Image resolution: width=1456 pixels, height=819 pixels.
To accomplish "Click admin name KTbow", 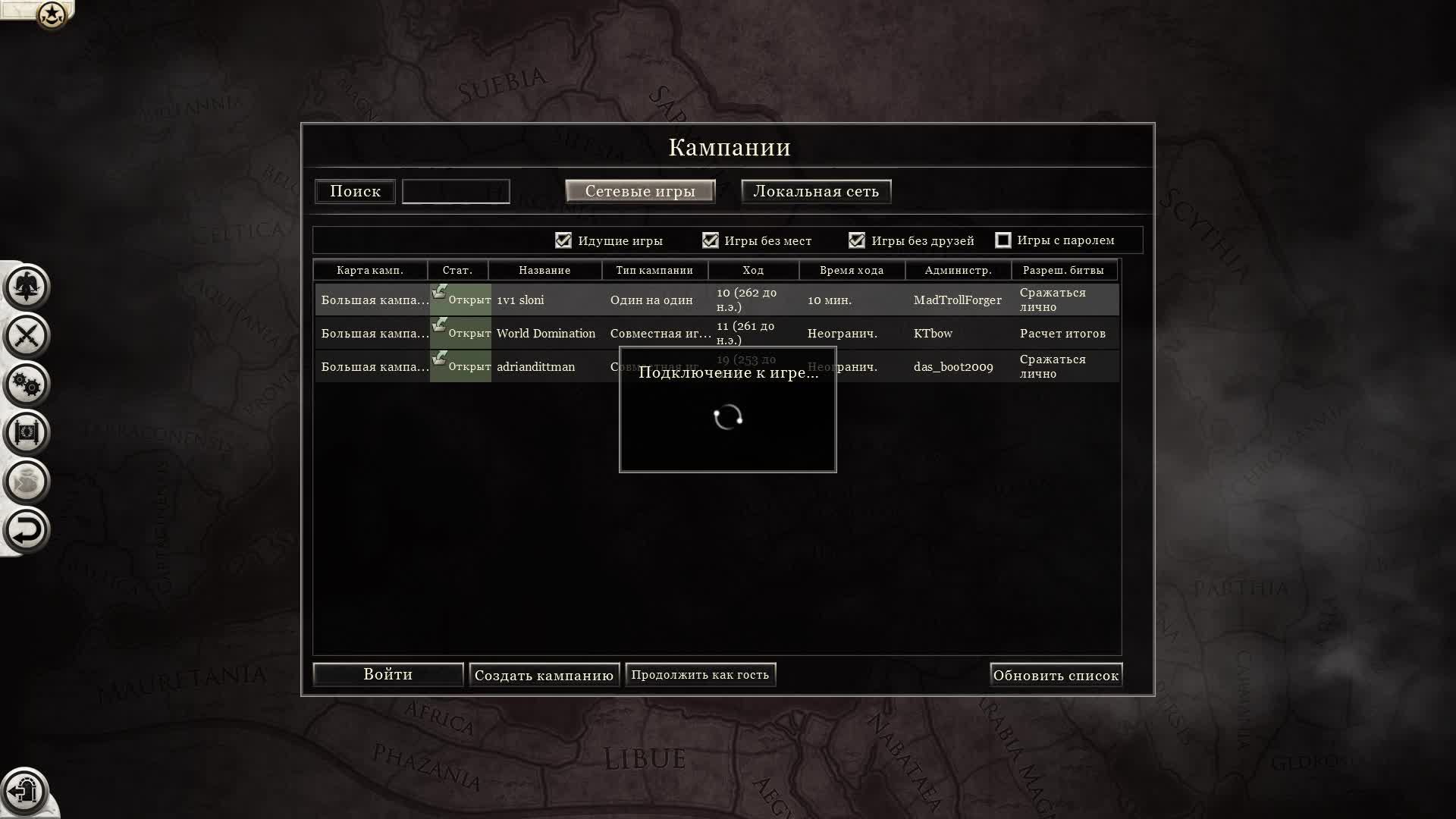I will coord(933,333).
